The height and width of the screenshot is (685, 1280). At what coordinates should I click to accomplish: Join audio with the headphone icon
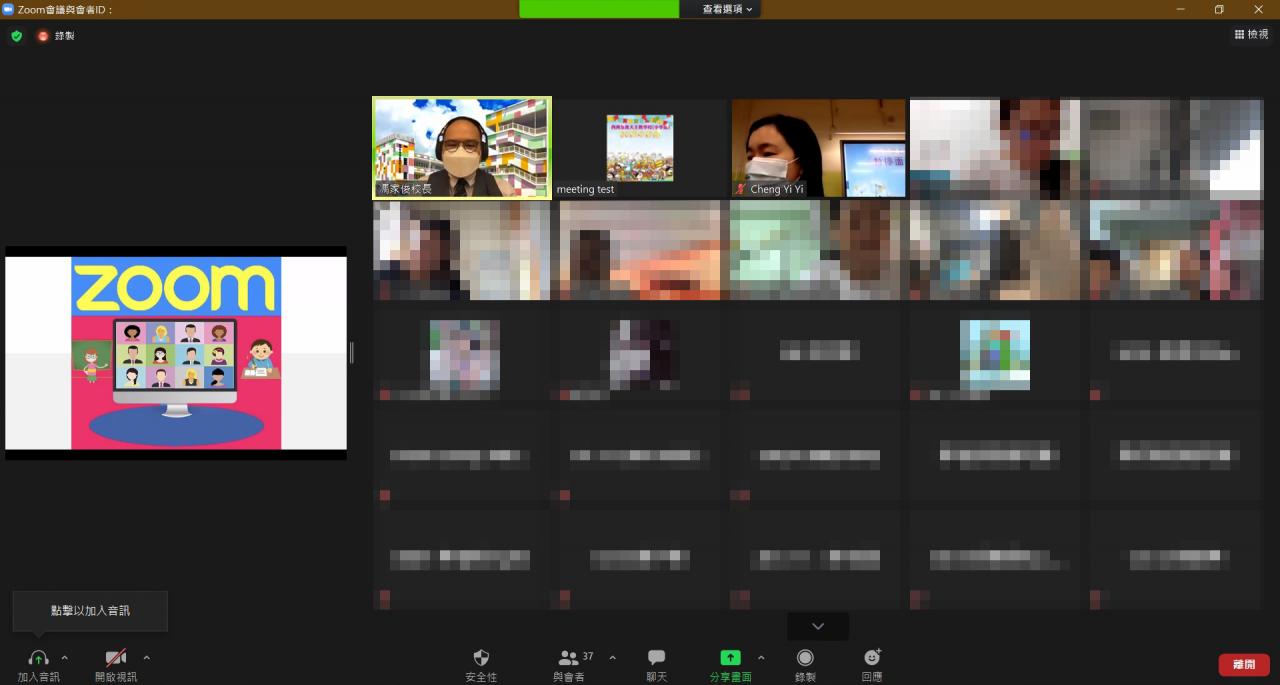tap(39, 658)
